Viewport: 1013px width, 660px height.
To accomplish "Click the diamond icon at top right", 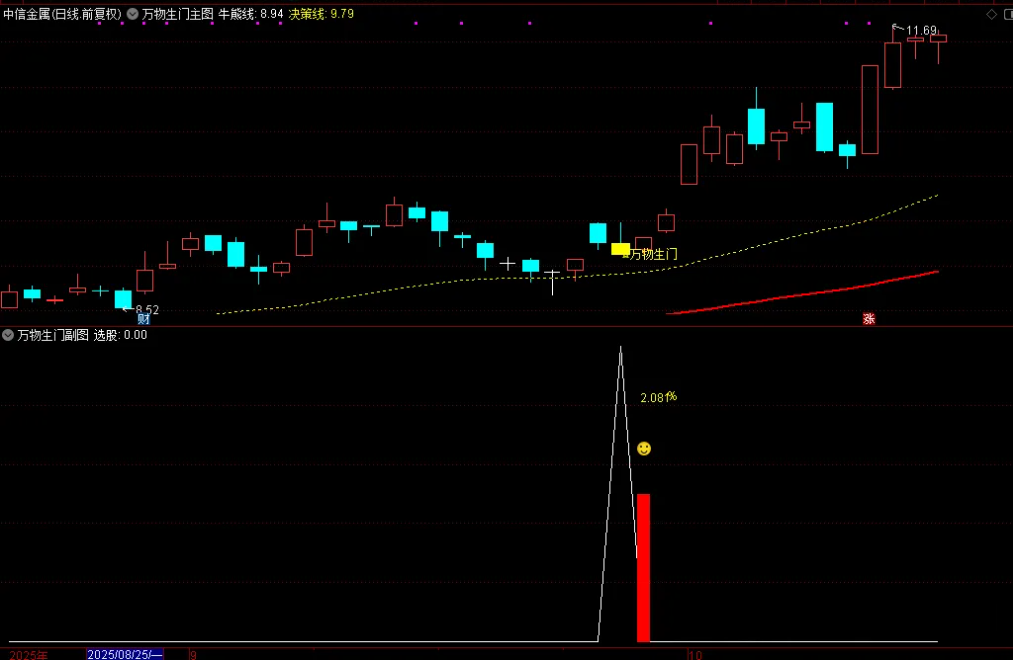I will pos(991,14).
